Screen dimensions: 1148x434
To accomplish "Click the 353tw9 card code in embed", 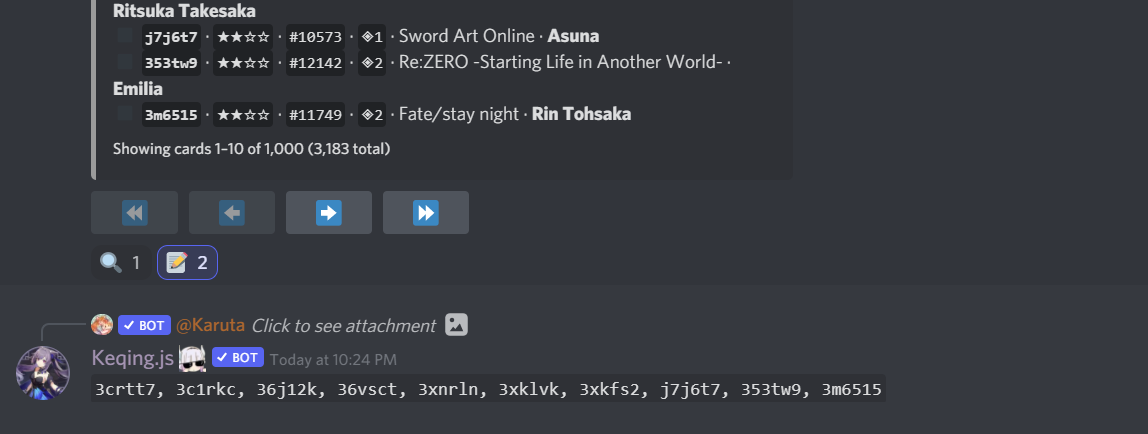I will tap(171, 63).
